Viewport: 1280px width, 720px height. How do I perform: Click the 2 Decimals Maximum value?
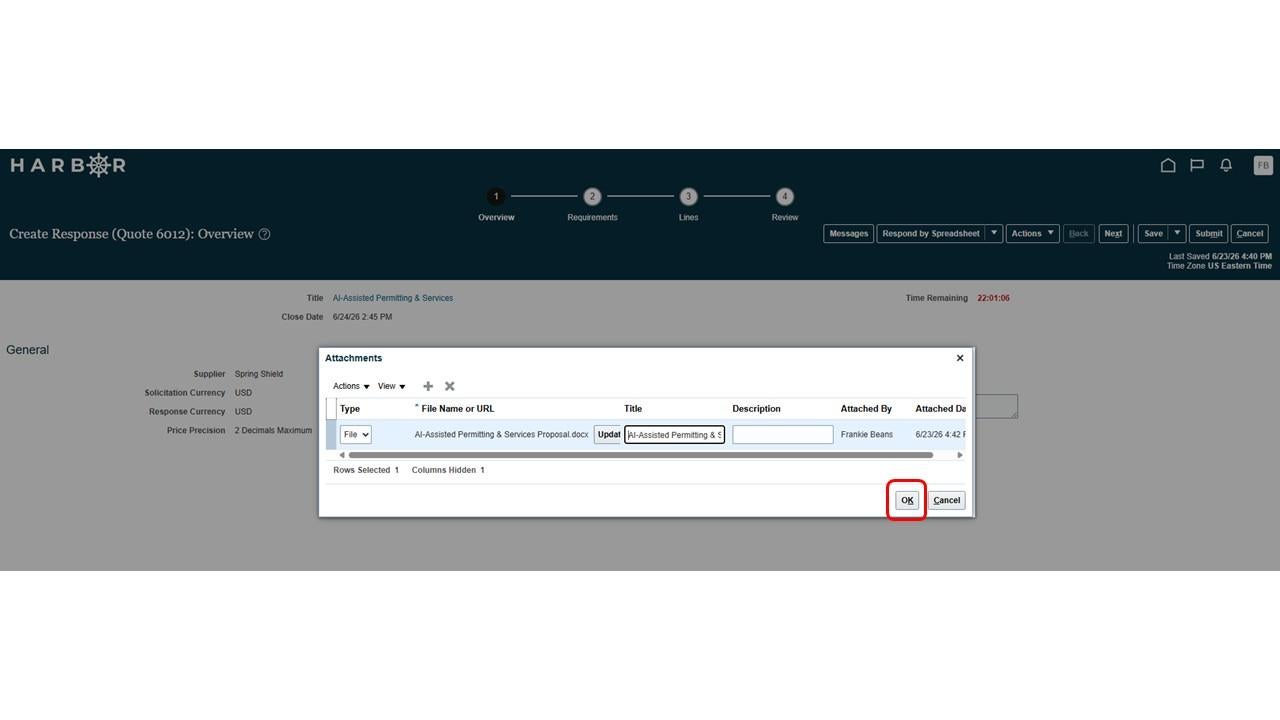[x=273, y=431]
